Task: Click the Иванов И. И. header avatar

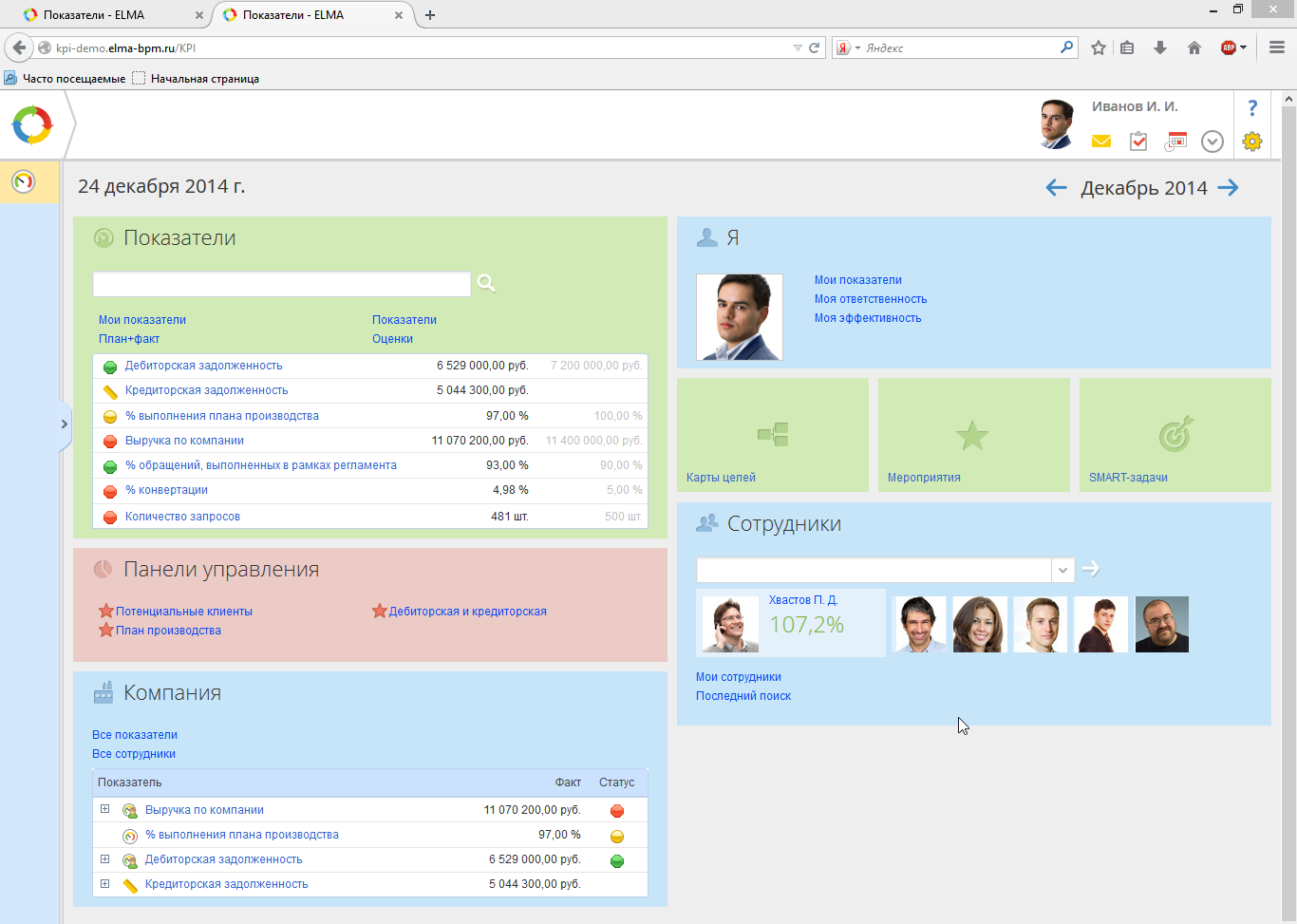Action: coord(1057,124)
